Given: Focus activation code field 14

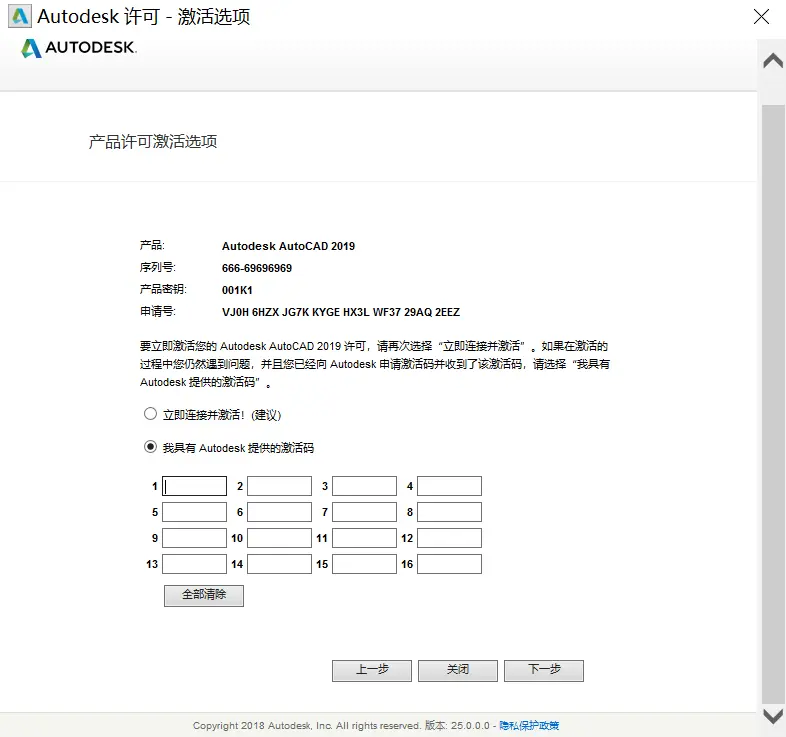Looking at the screenshot, I should point(279,564).
